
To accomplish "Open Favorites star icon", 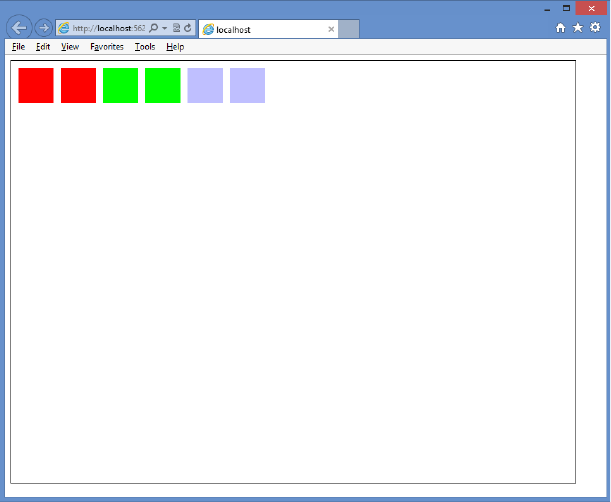I will point(577,28).
